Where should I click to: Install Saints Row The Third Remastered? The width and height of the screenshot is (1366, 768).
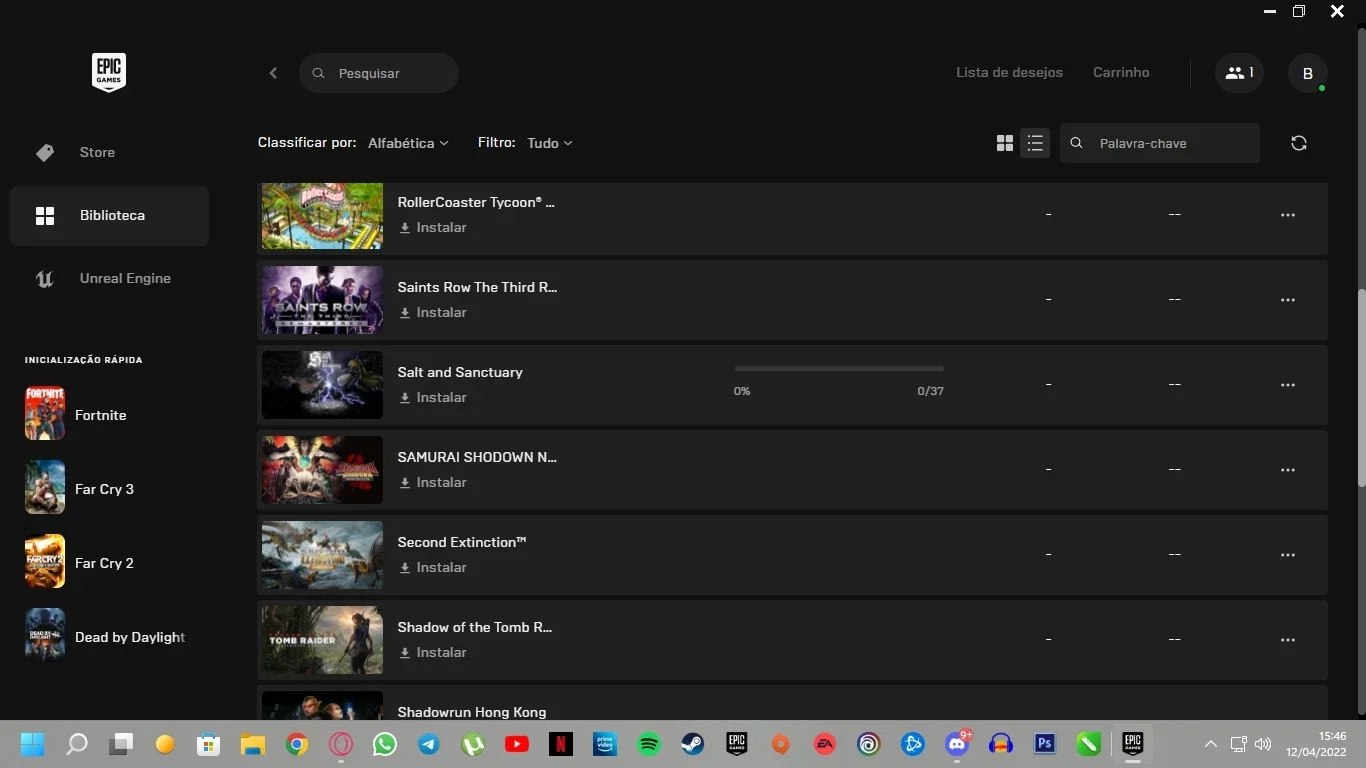[433, 312]
